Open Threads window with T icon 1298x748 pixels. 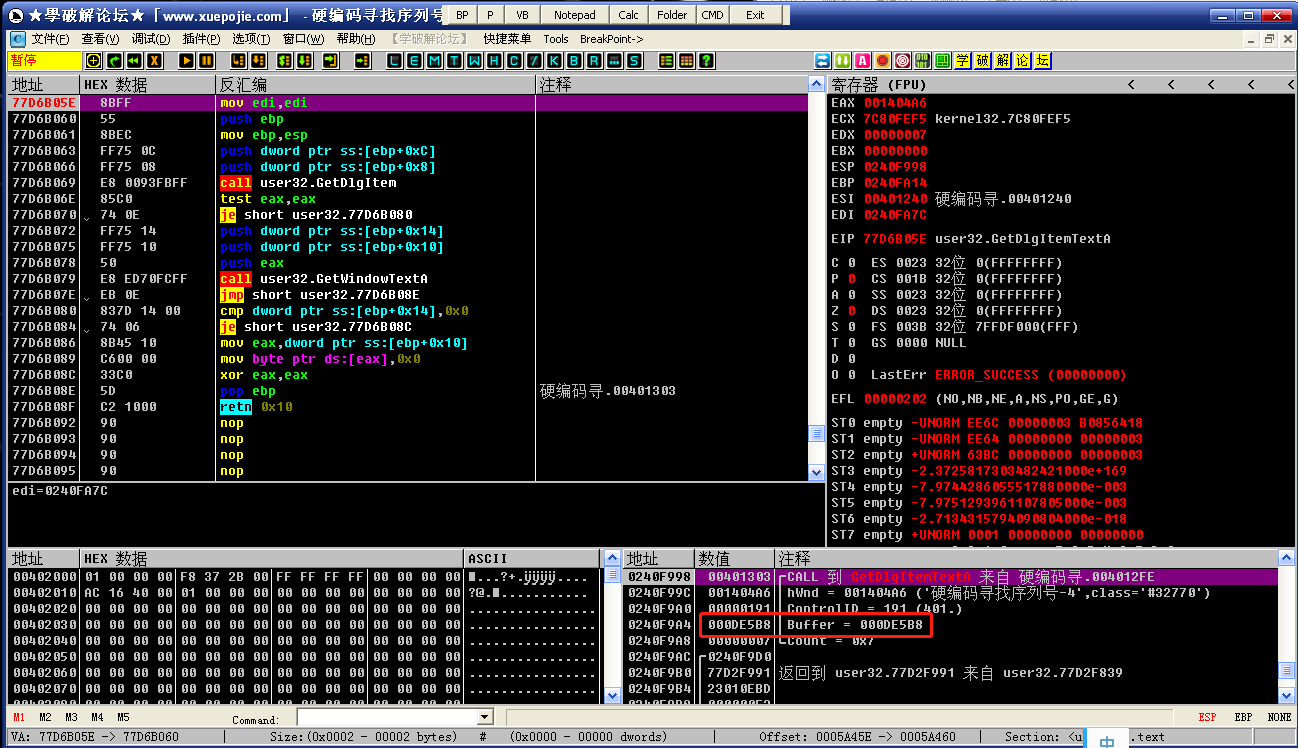coord(455,61)
